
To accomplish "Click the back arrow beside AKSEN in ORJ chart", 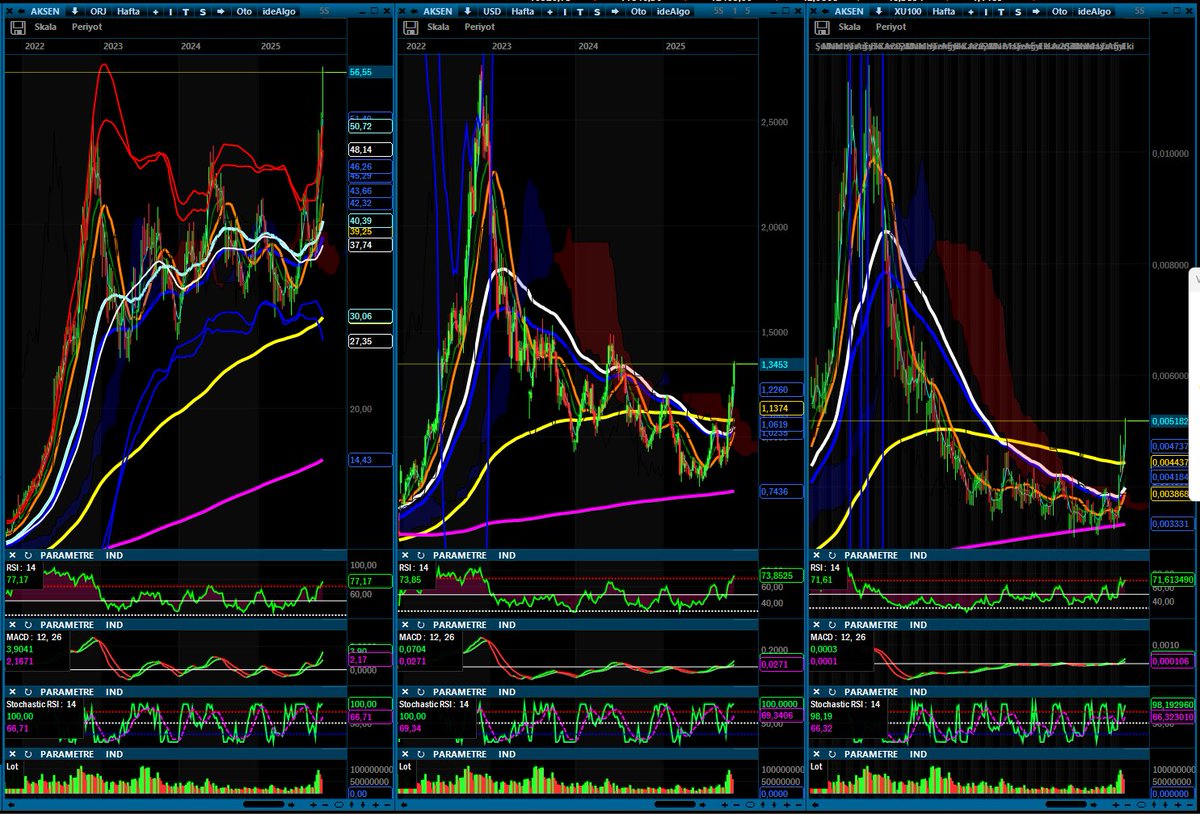I will 21,11.
